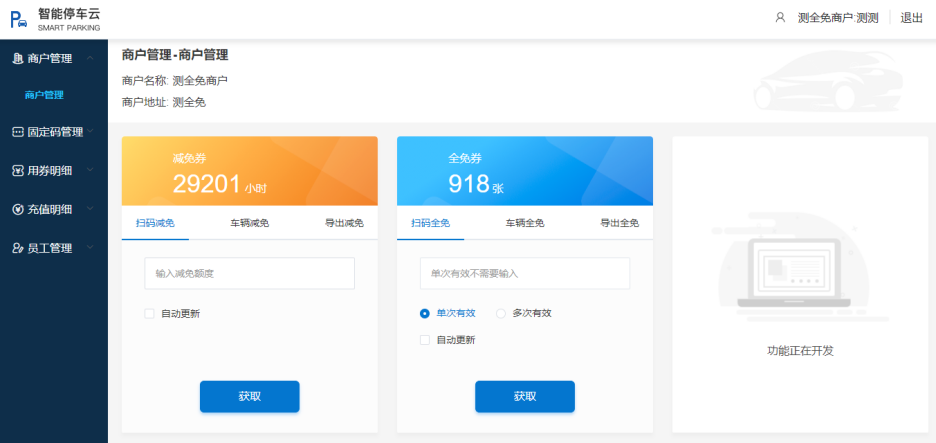Enable 自动更新 checkbox under 全免券
The height and width of the screenshot is (443, 936).
[425, 339]
